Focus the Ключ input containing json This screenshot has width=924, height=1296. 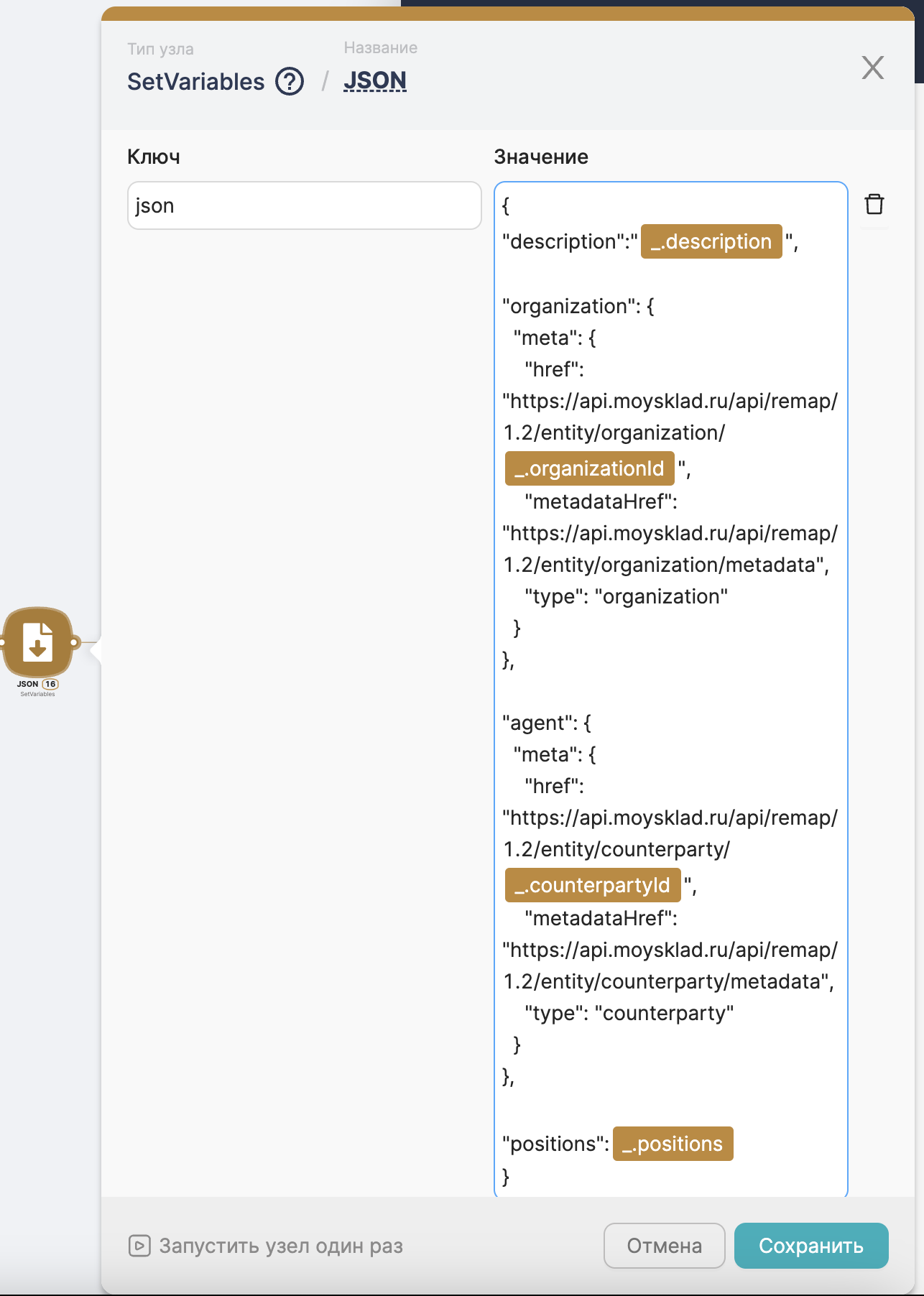coord(304,205)
